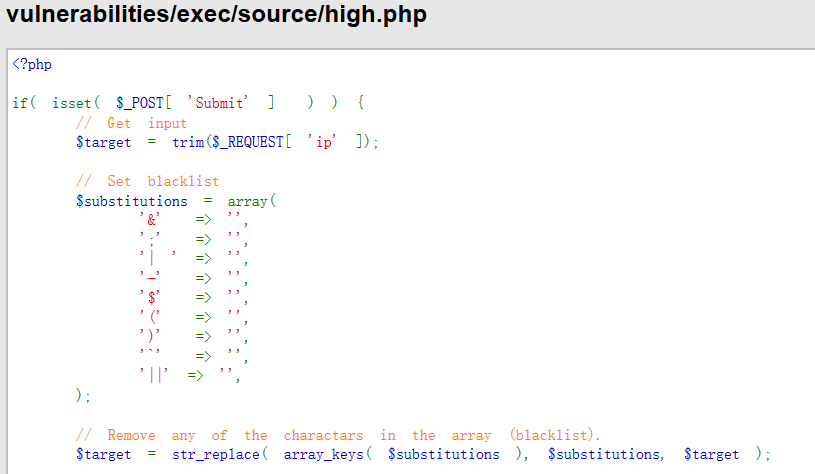The image size is (815, 474).
Task: Click the ';' blacklist entry
Action: click(150, 240)
